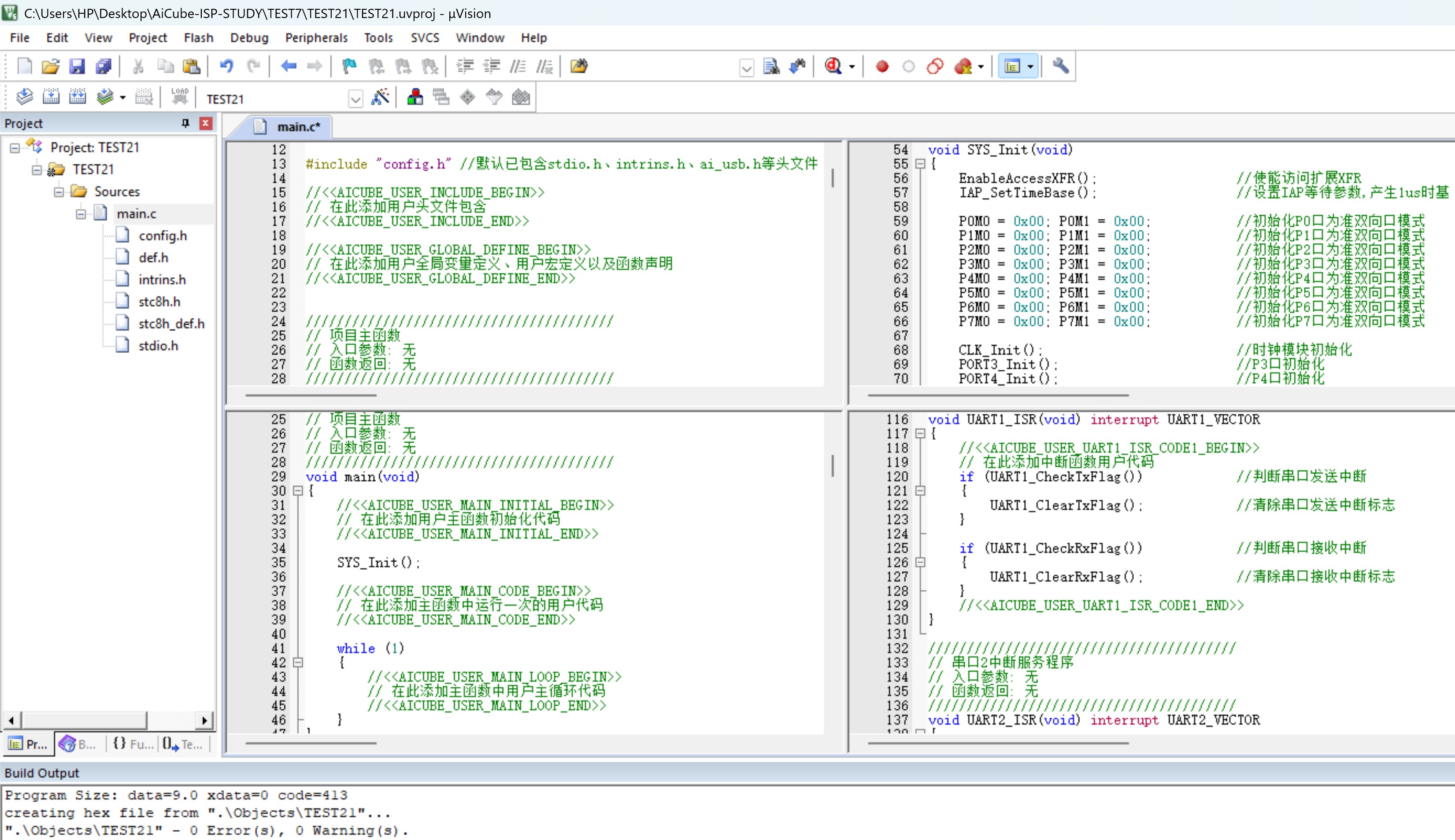Collapse Project: TEST21 tree node
This screenshot has width=1455, height=840.
[15, 148]
